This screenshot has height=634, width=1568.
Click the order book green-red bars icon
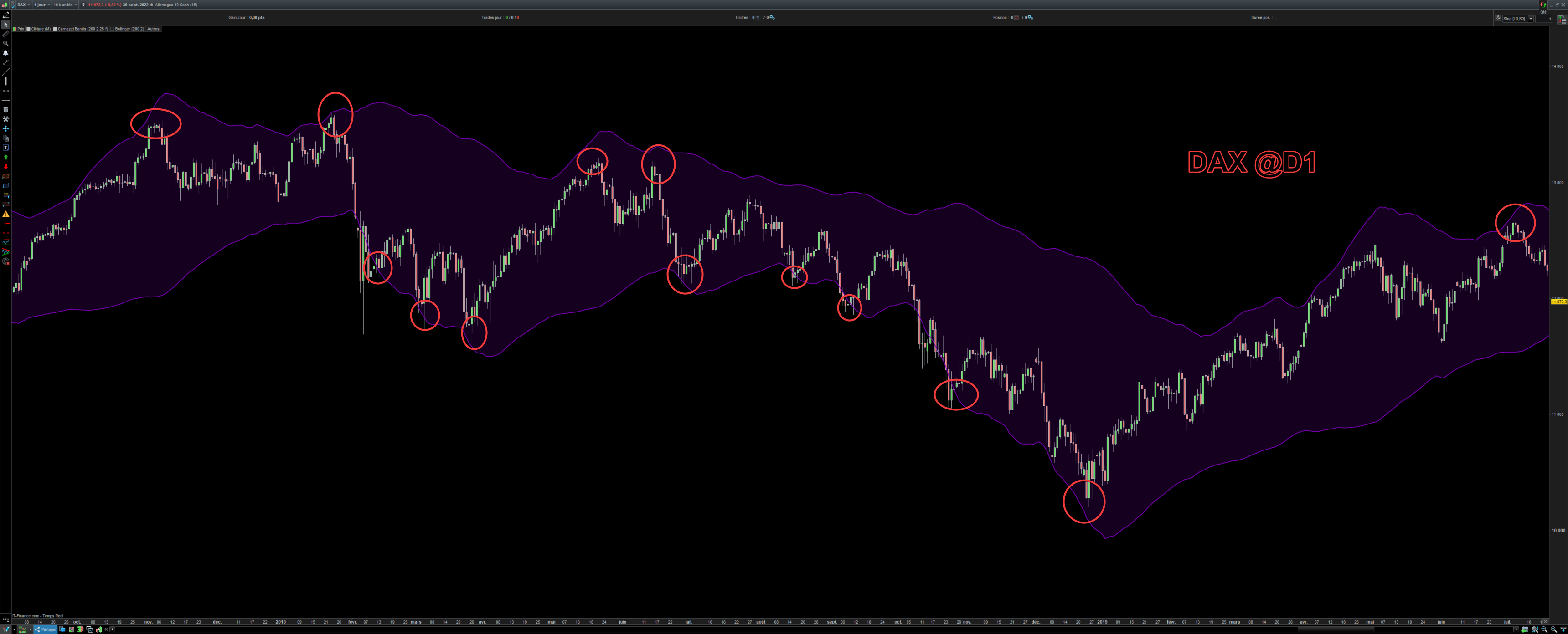80,629
